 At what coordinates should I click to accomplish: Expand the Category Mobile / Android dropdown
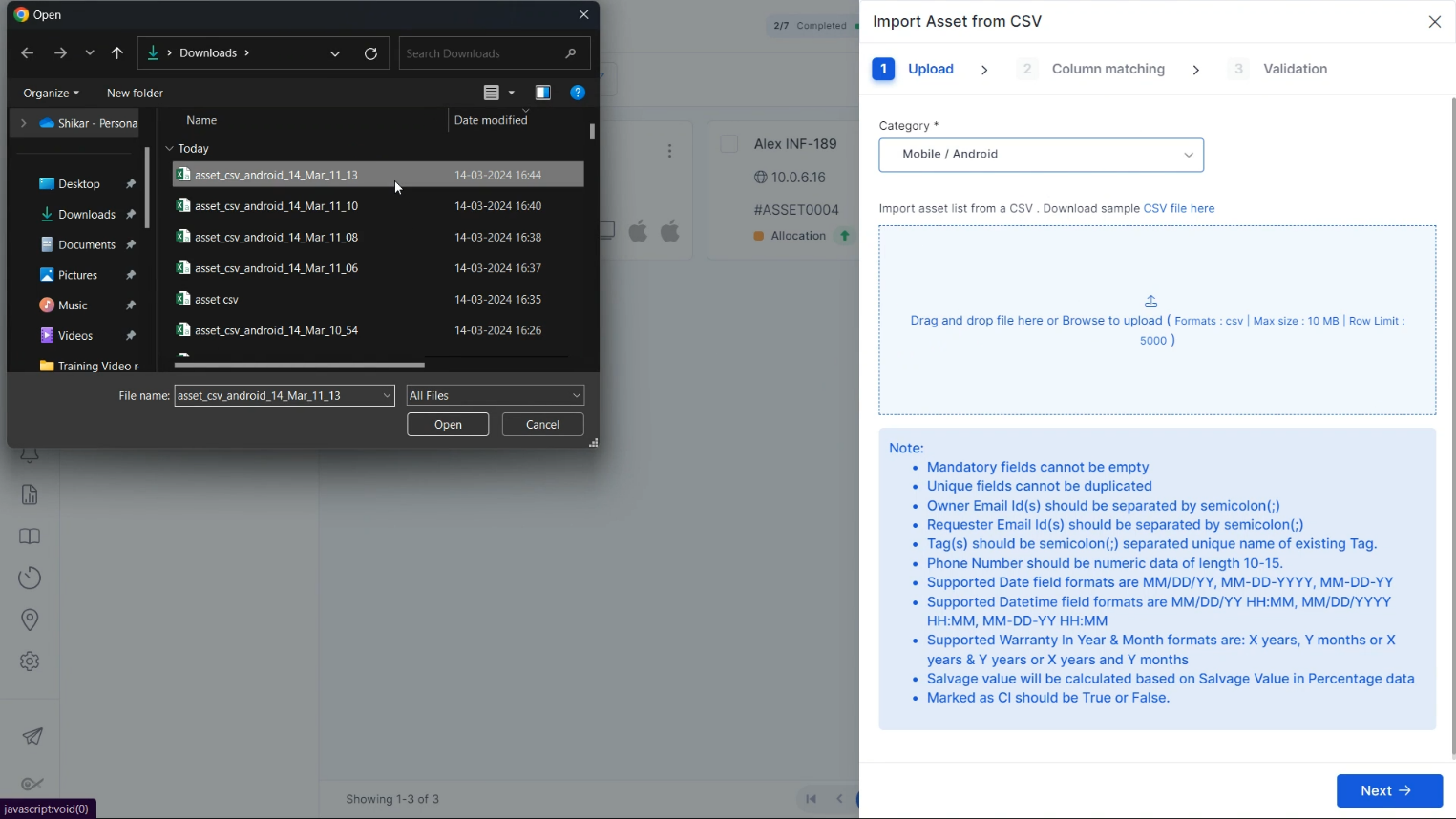1041,155
